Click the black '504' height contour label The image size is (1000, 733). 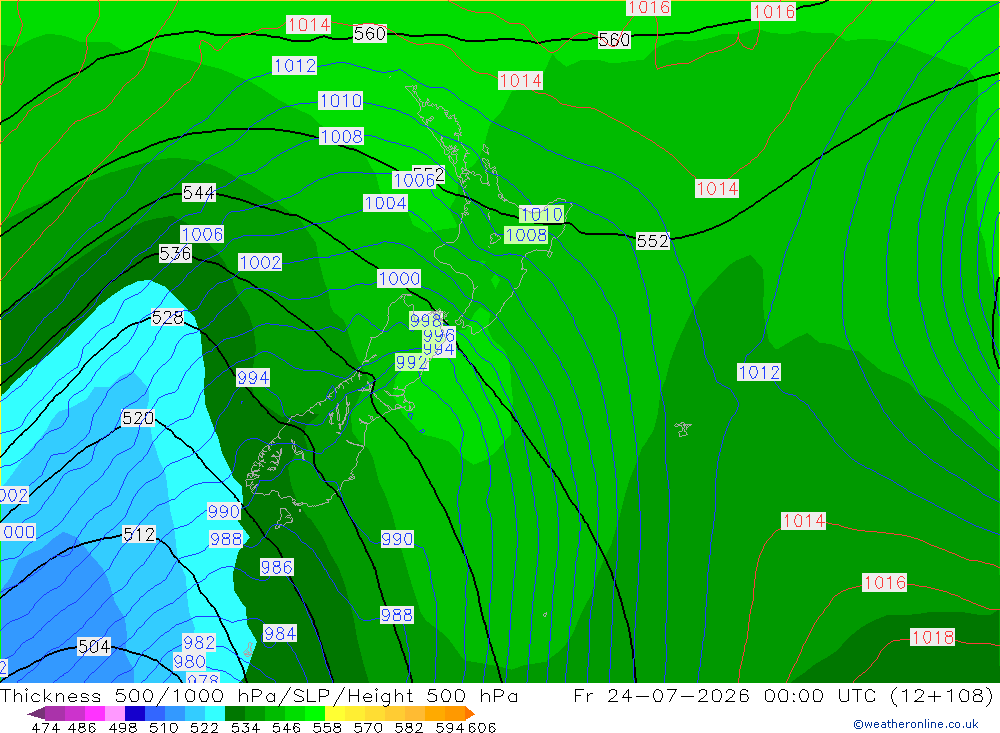[x=94, y=646]
